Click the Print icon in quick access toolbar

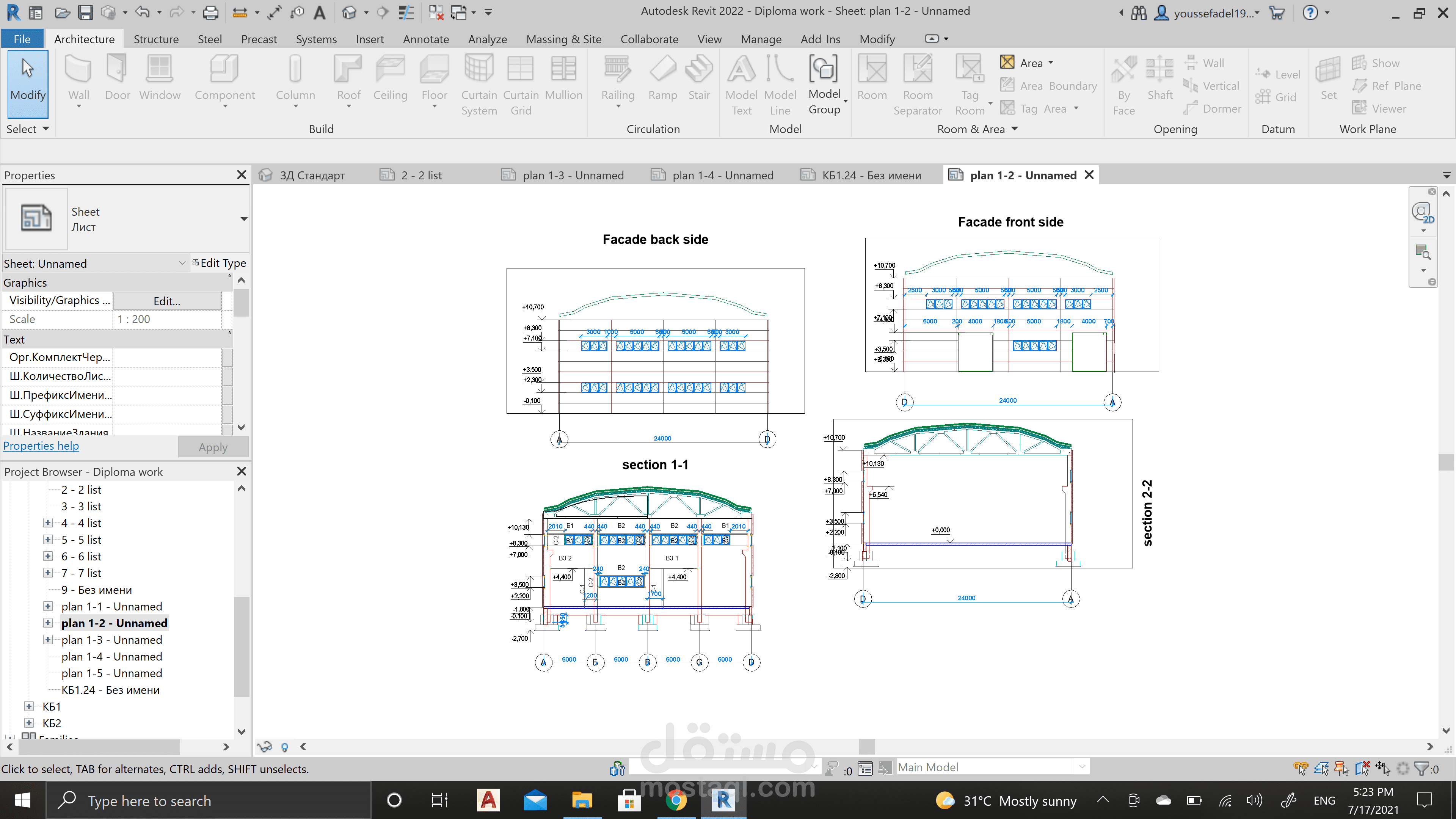pos(211,13)
